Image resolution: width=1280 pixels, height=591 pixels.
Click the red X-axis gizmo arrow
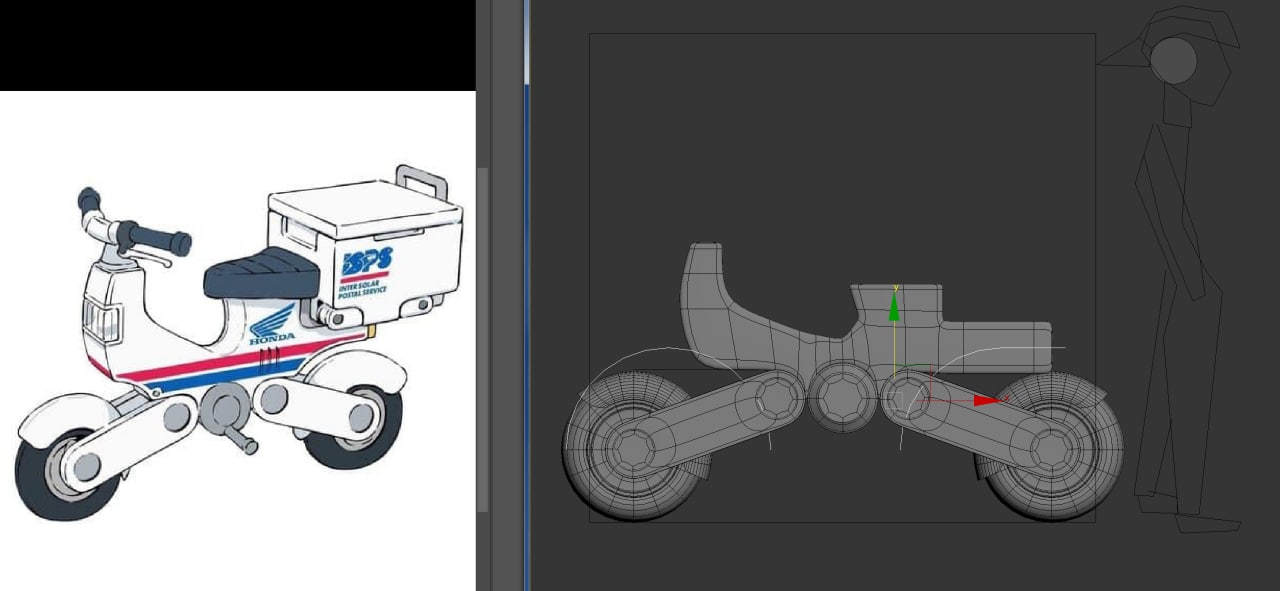tap(987, 400)
